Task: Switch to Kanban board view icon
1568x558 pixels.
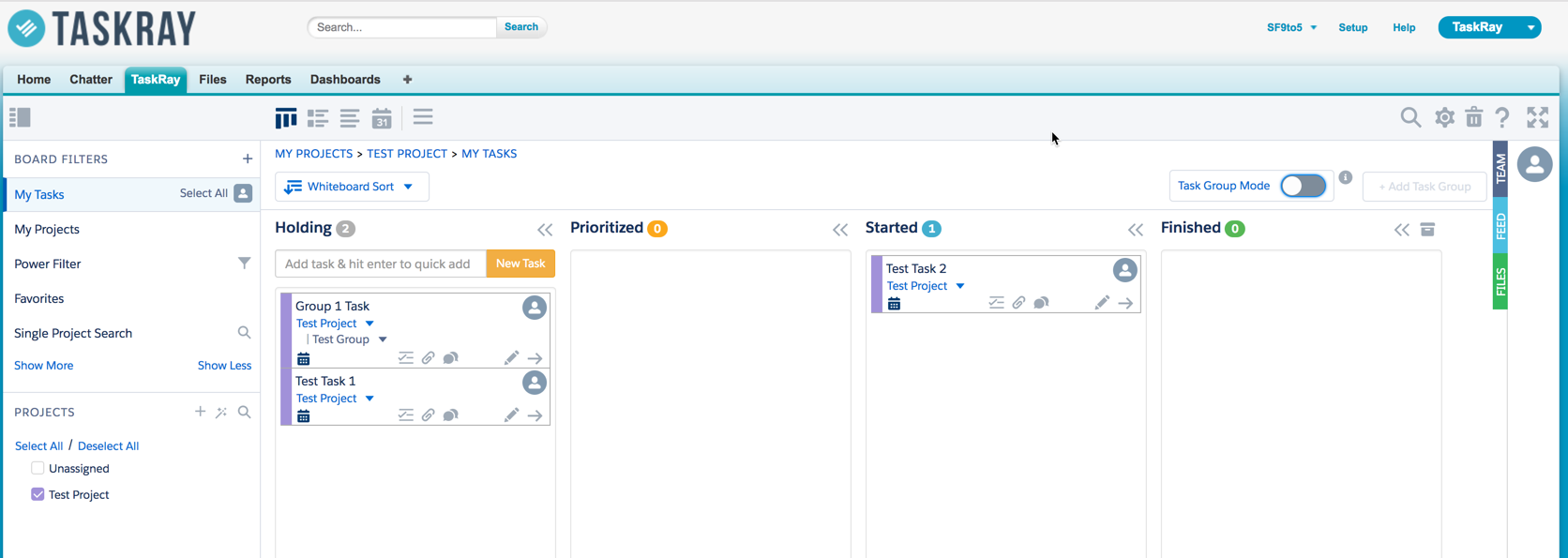Action: coord(286,117)
